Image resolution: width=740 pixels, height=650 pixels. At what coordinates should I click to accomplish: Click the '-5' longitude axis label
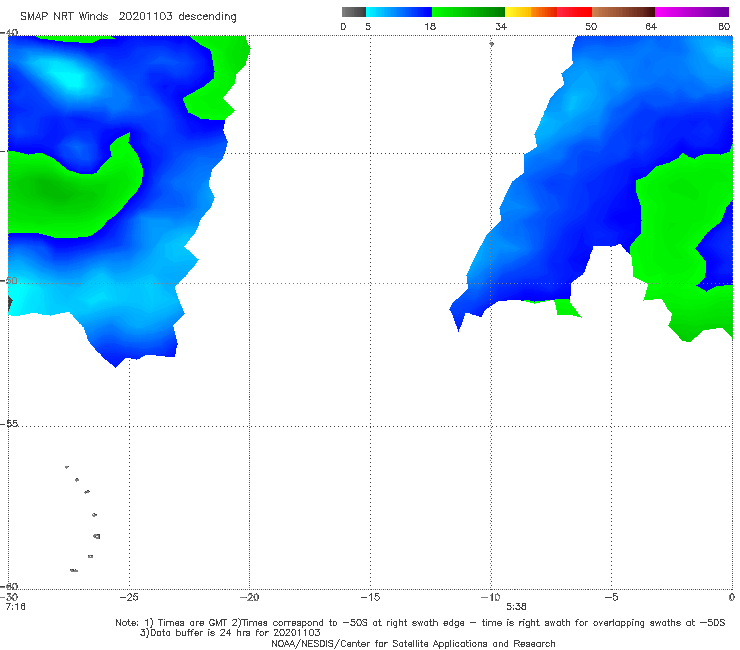point(611,597)
